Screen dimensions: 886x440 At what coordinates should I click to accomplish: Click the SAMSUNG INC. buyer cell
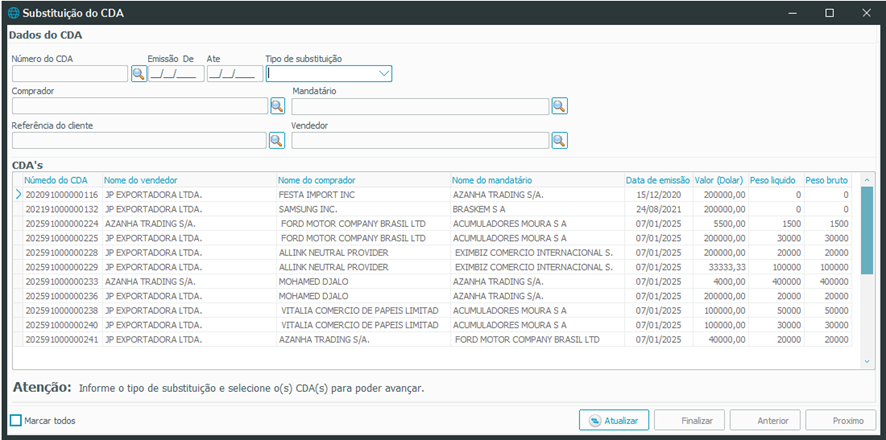tap(363, 209)
